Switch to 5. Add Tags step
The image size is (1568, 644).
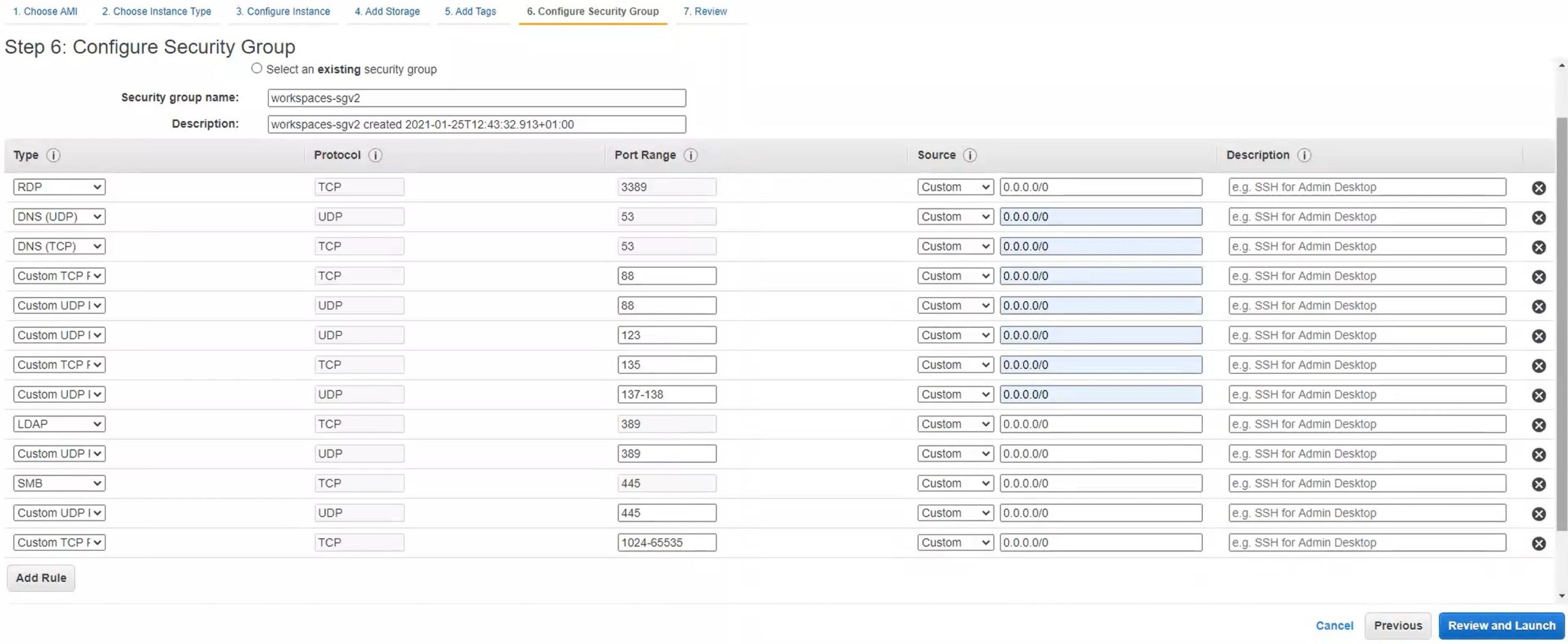point(470,12)
